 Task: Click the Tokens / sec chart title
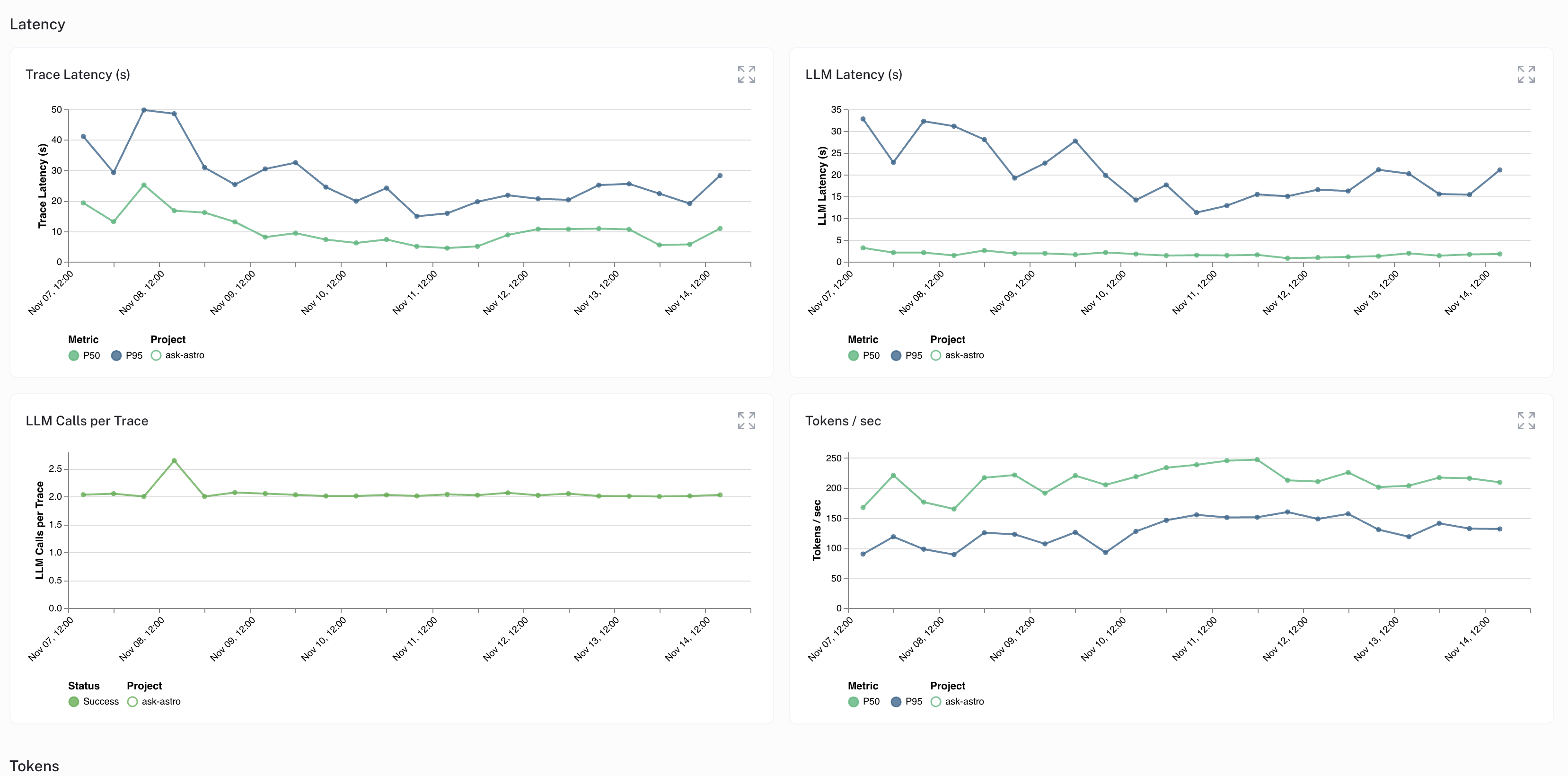pos(843,421)
